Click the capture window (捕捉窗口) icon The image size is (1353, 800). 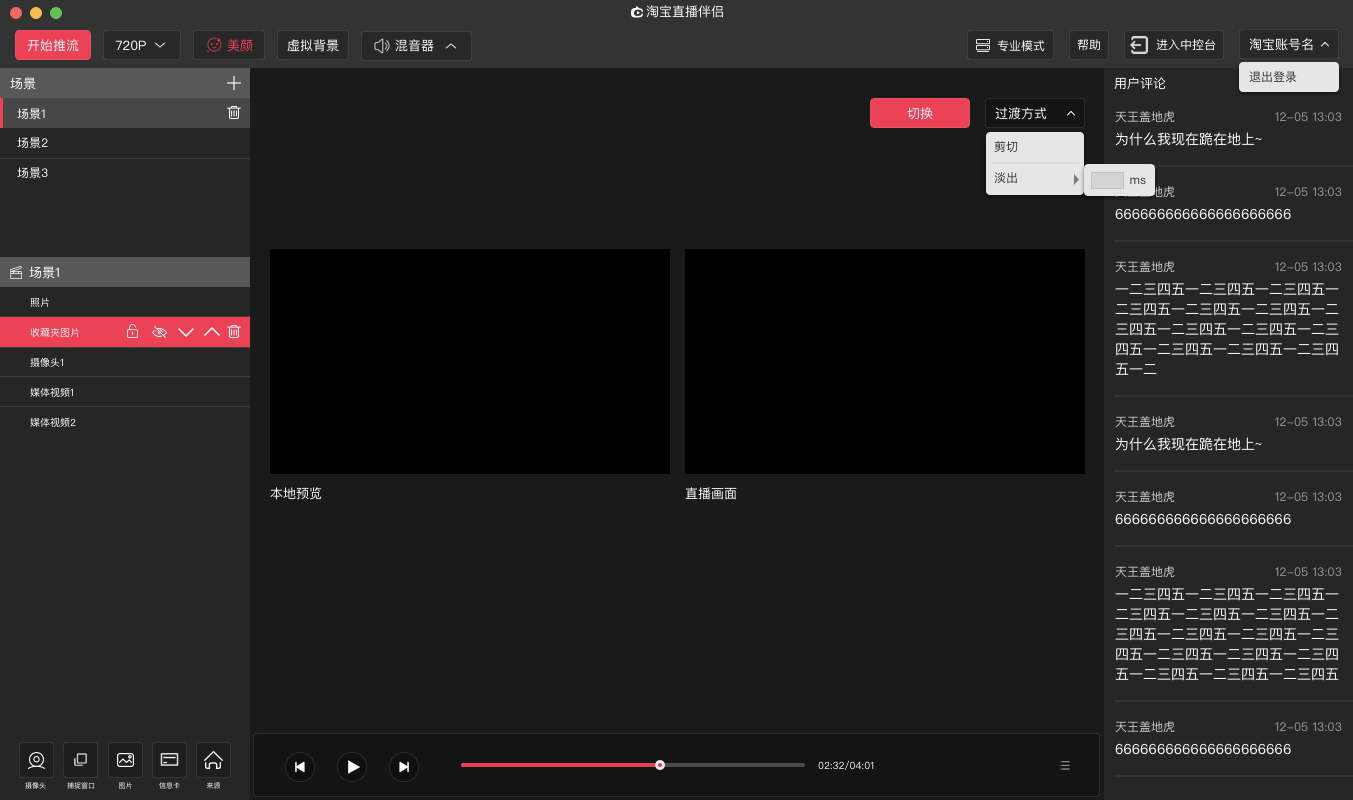[x=81, y=761]
